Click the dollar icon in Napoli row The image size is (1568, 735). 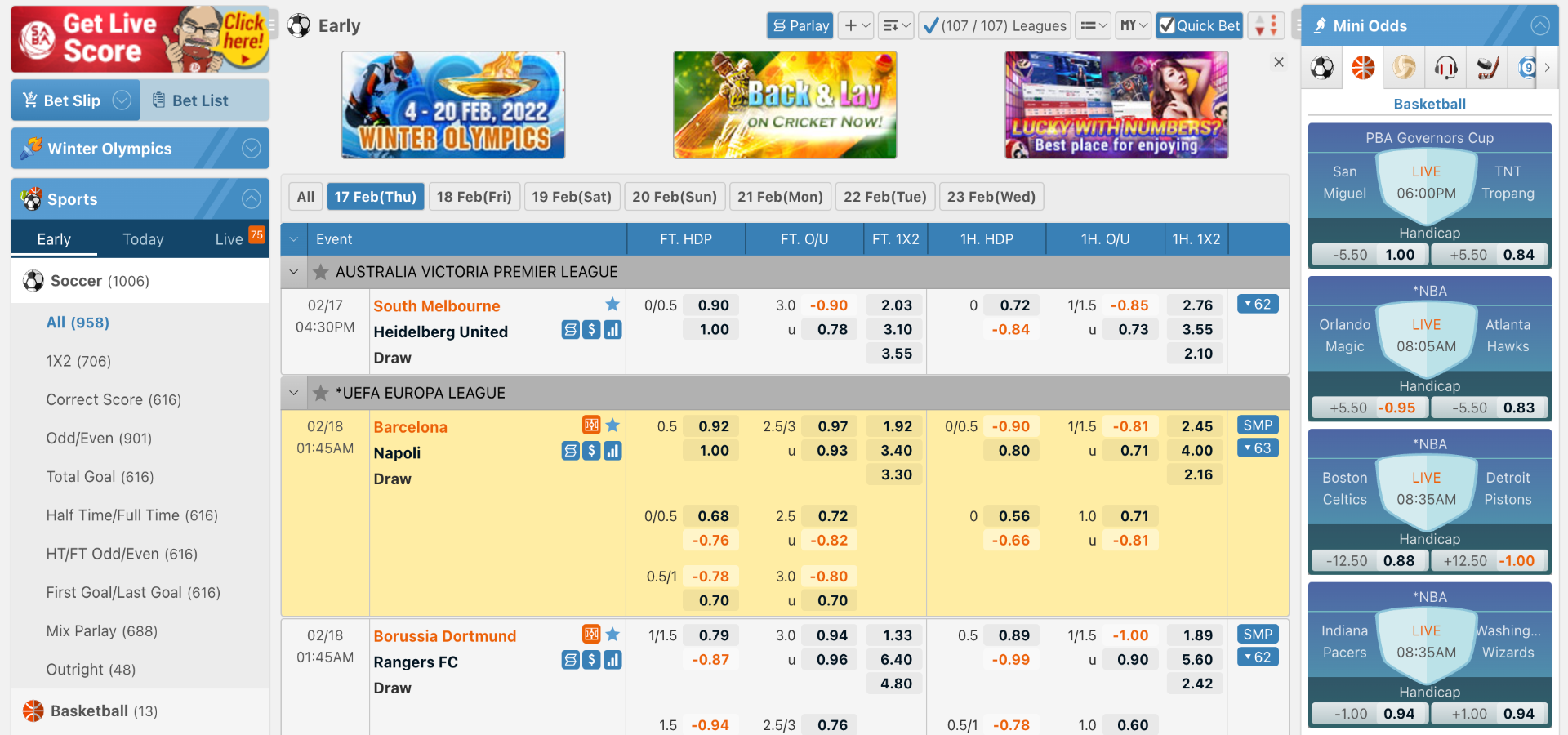point(592,451)
